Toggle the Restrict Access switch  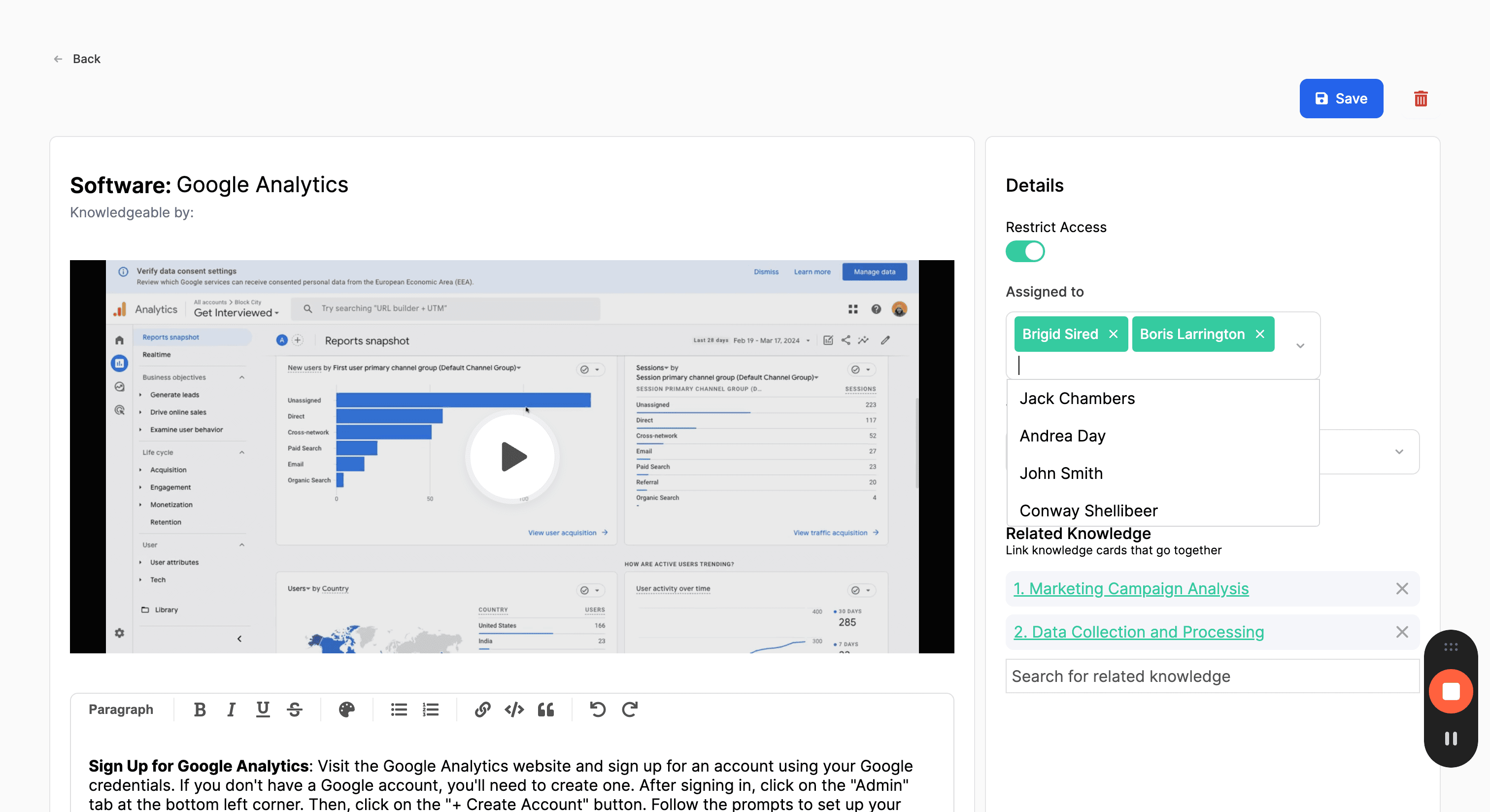point(1025,252)
